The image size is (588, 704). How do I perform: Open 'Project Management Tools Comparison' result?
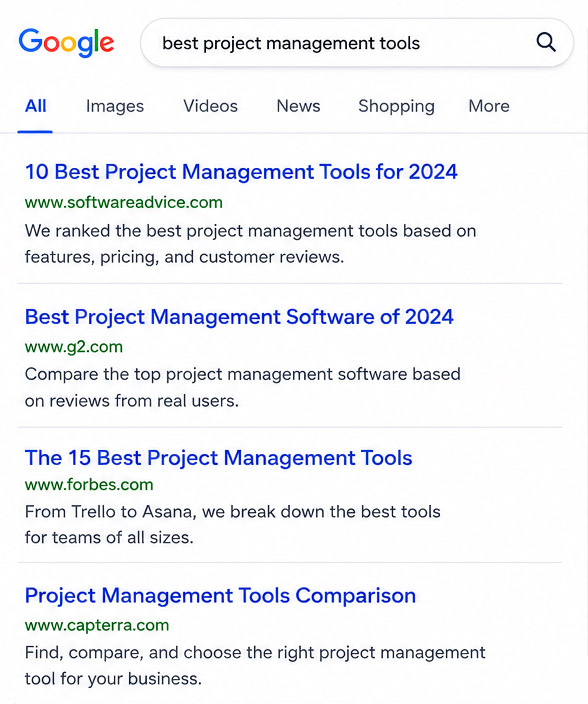pos(220,596)
